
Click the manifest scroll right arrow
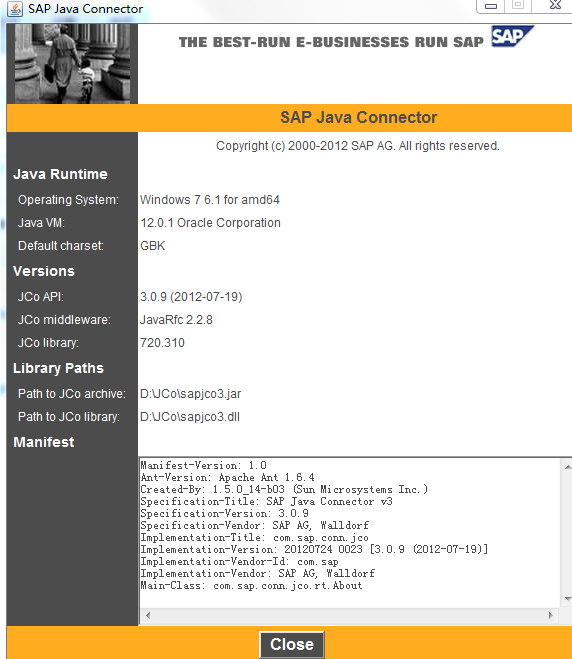[551, 615]
